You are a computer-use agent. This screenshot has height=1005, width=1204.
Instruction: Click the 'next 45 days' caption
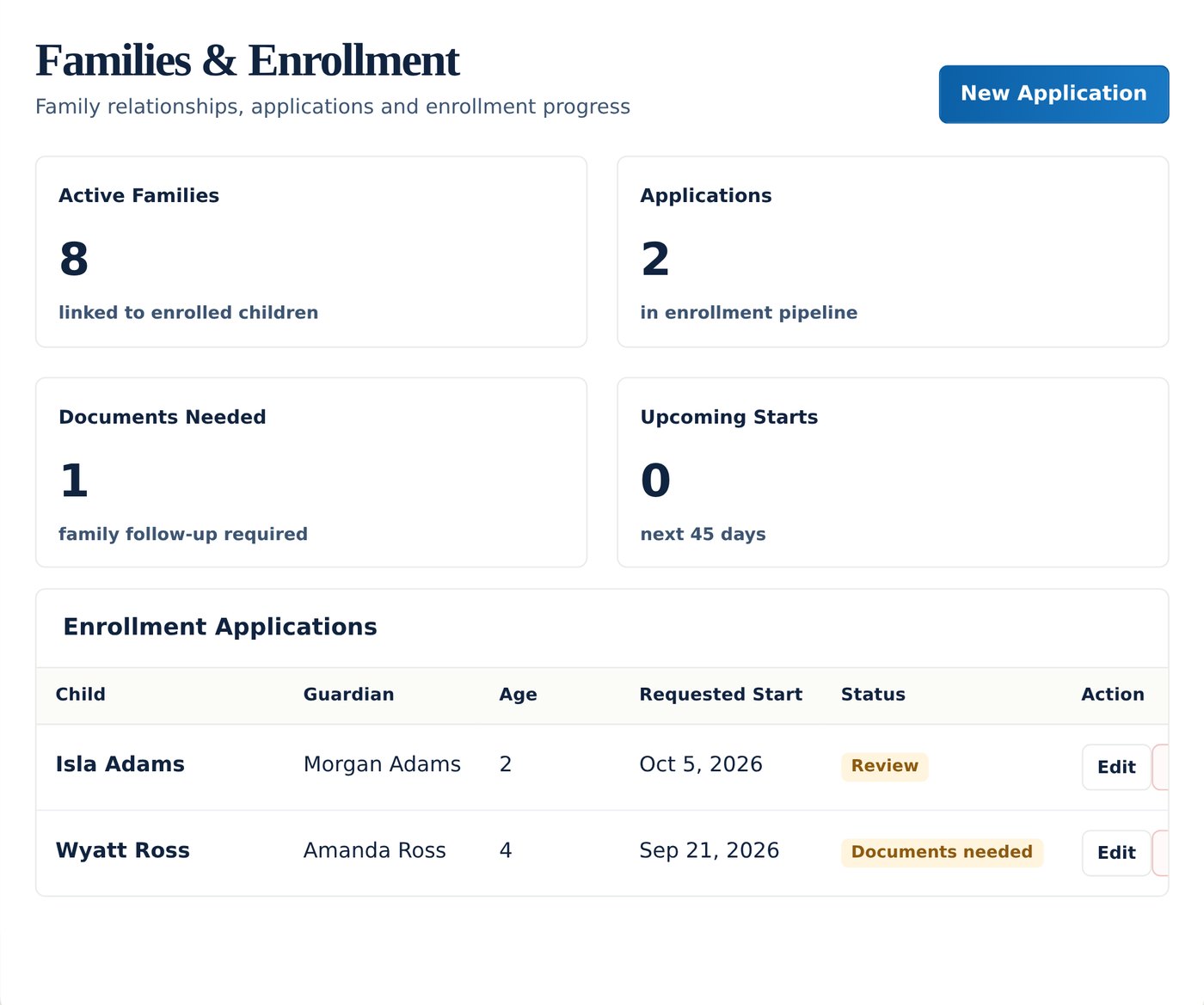tap(703, 534)
